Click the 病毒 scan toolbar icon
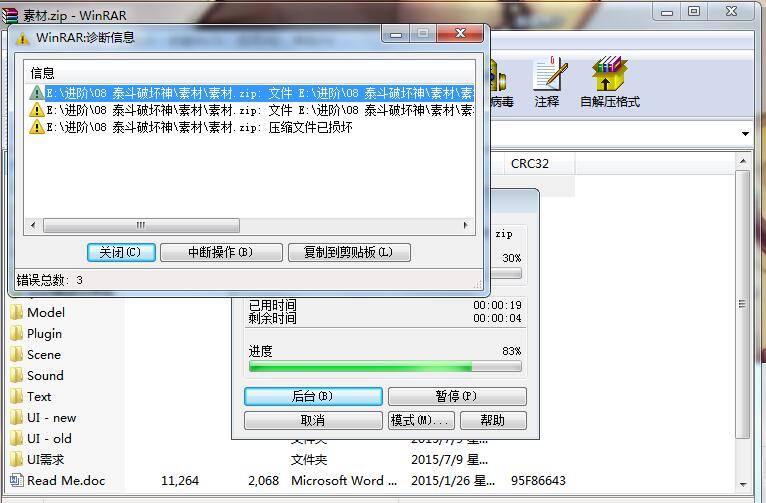This screenshot has width=766, height=503. tap(501, 82)
